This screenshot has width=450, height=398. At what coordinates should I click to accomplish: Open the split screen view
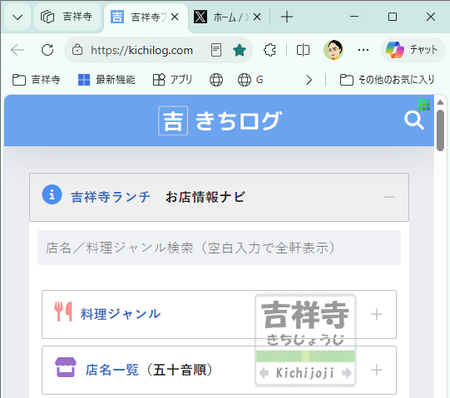[303, 50]
